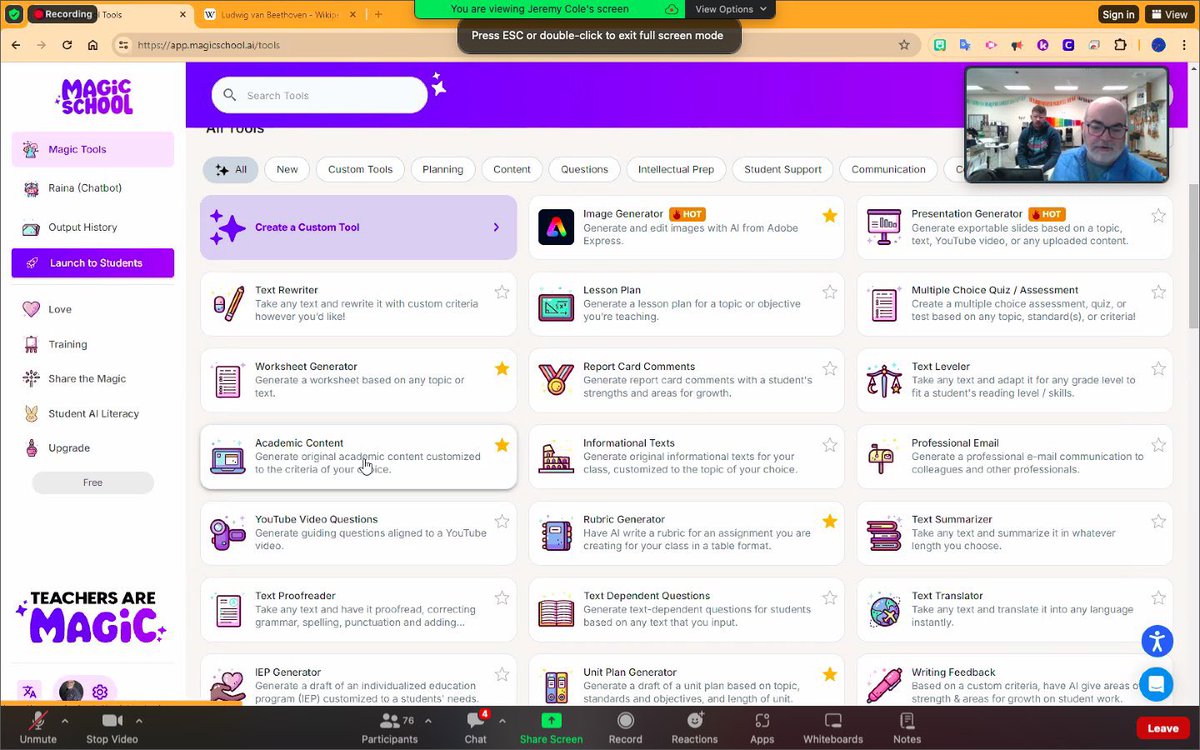1200x750 pixels.
Task: Click the Text Rewriter pencil icon
Action: click(228, 303)
